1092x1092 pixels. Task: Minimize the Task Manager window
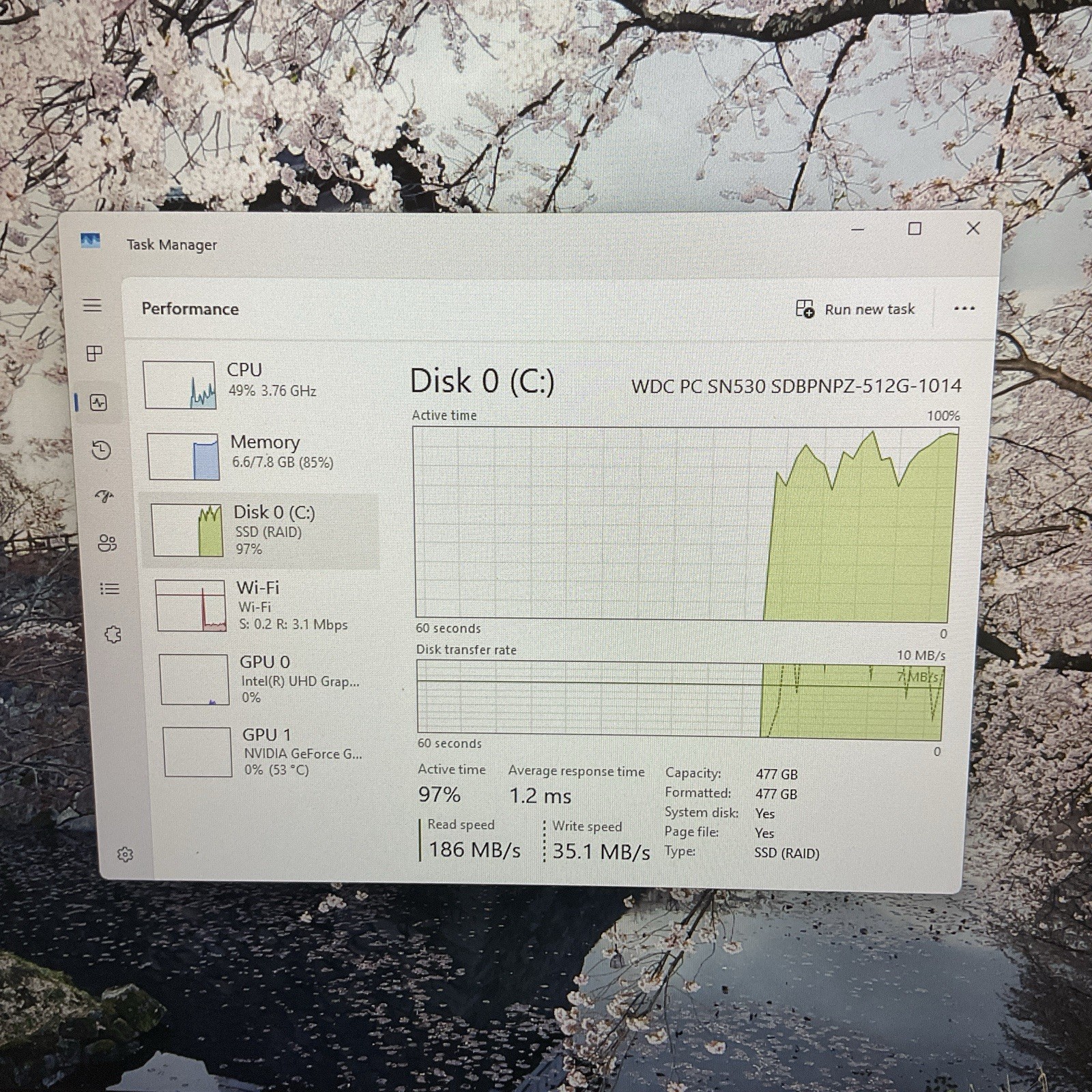point(858,229)
